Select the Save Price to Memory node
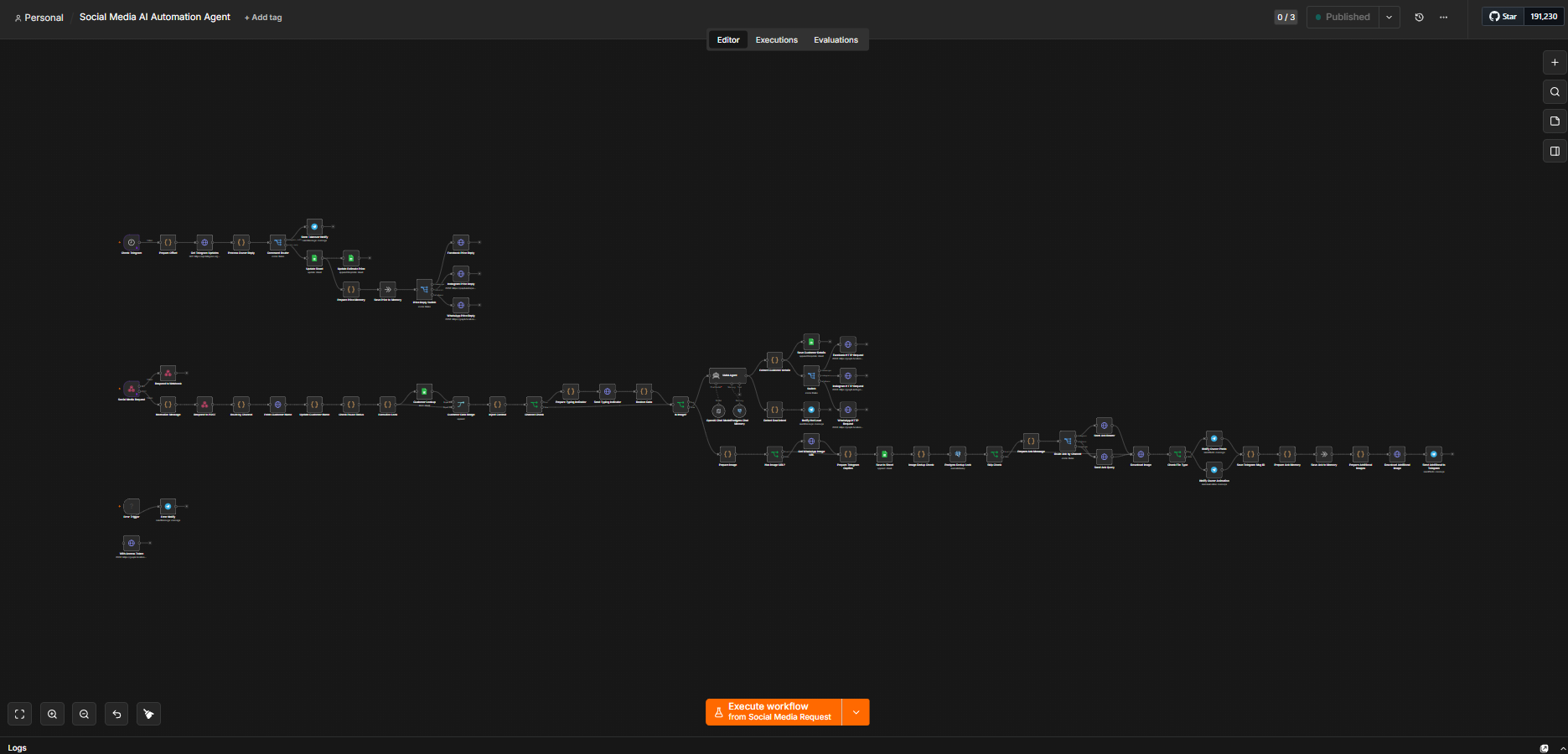 click(387, 289)
